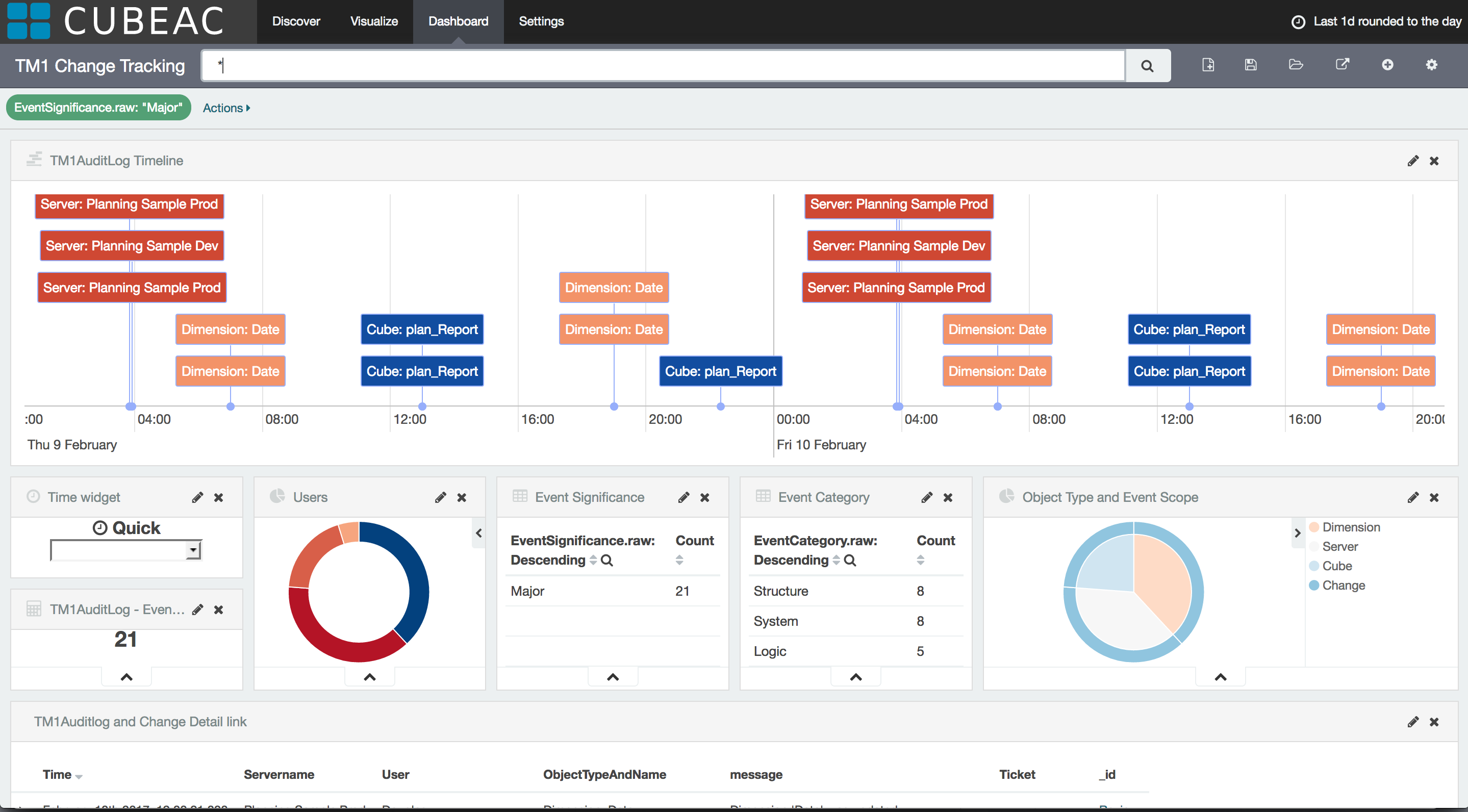
Task: Edit the TM1AuditLog Timeline panel pencil
Action: coord(1413,161)
